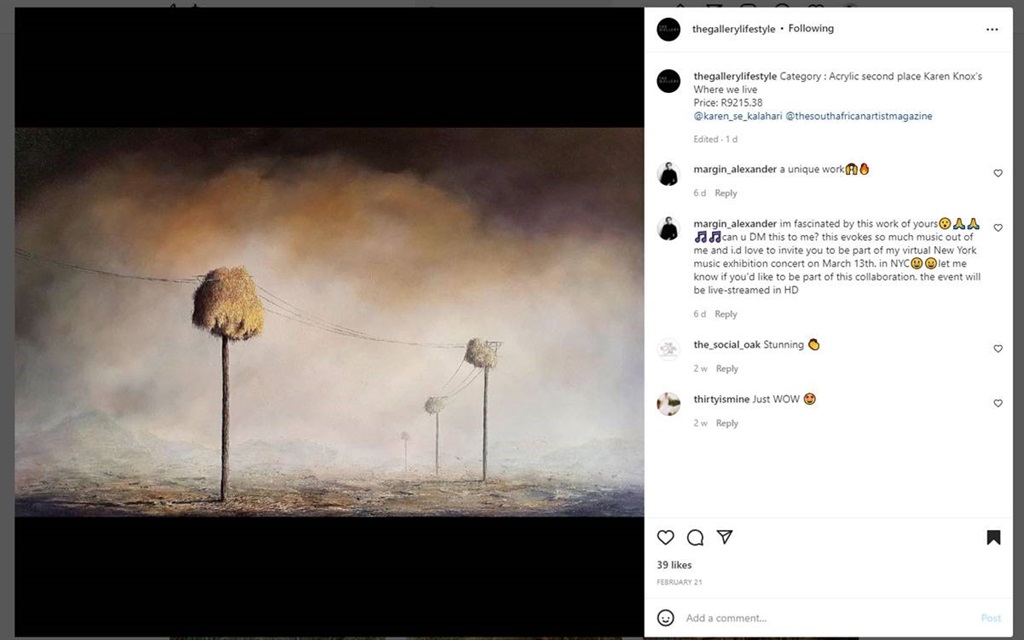1024x640 pixels.
Task: Open thirtyismine profile avatar
Action: (668, 403)
